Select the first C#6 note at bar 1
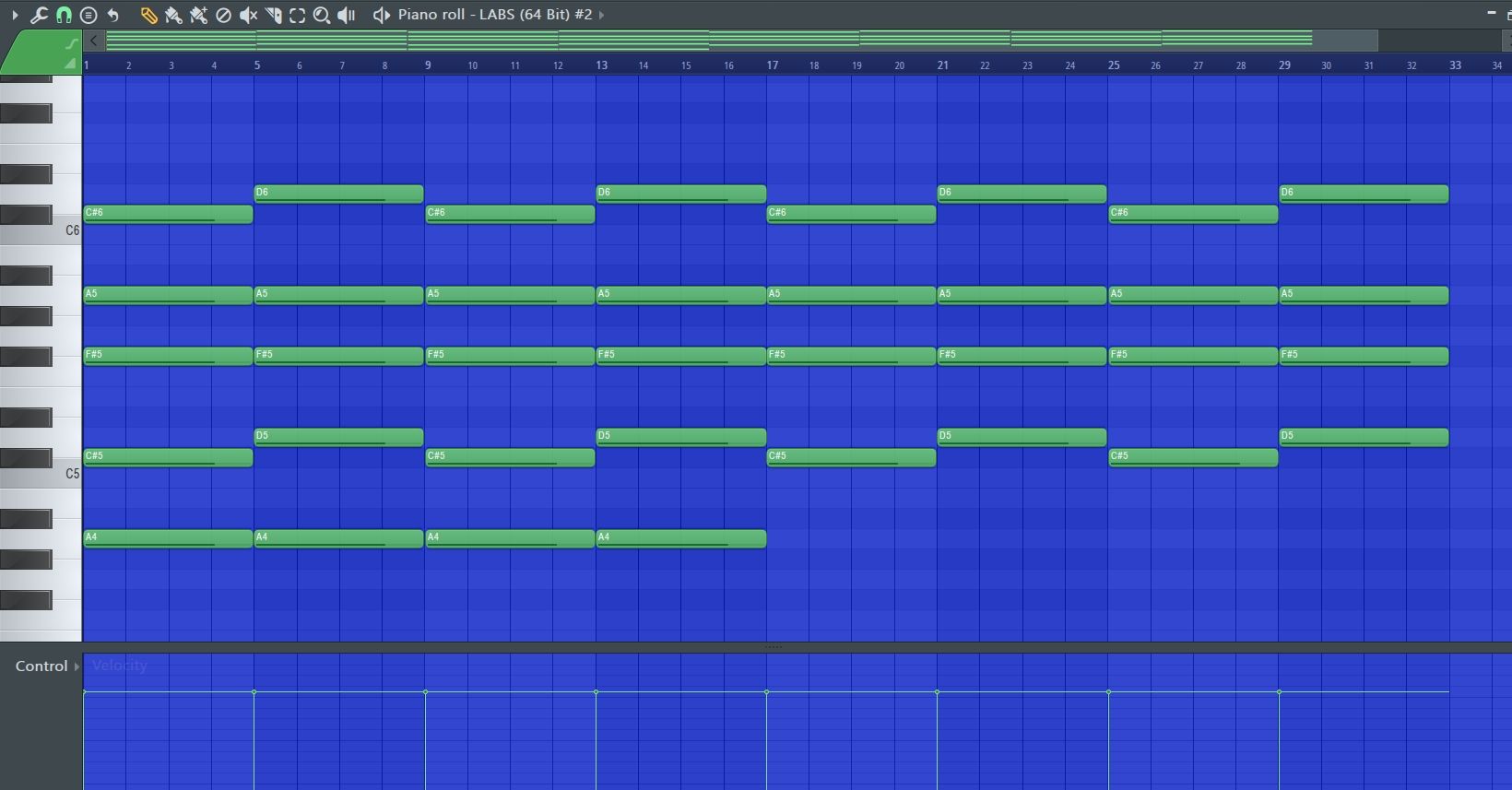Image resolution: width=1512 pixels, height=790 pixels. coord(168,214)
